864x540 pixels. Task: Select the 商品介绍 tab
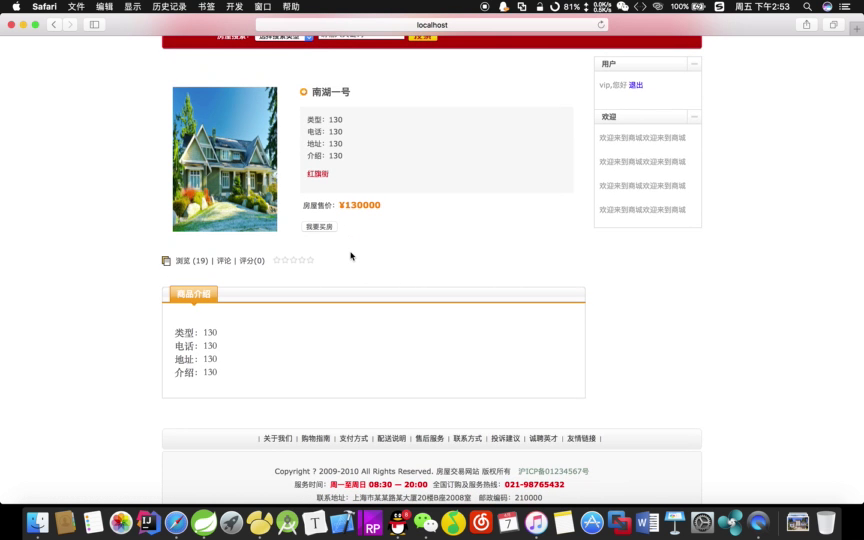click(x=193, y=294)
